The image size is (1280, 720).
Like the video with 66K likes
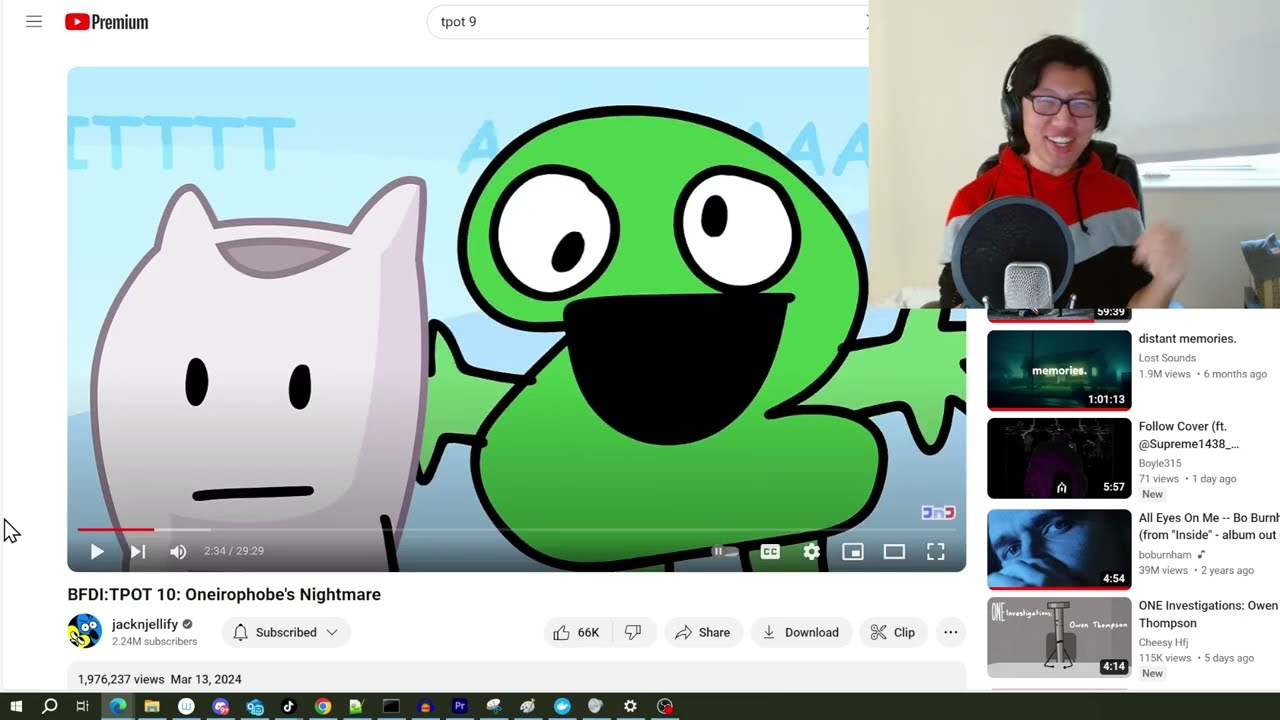[577, 632]
